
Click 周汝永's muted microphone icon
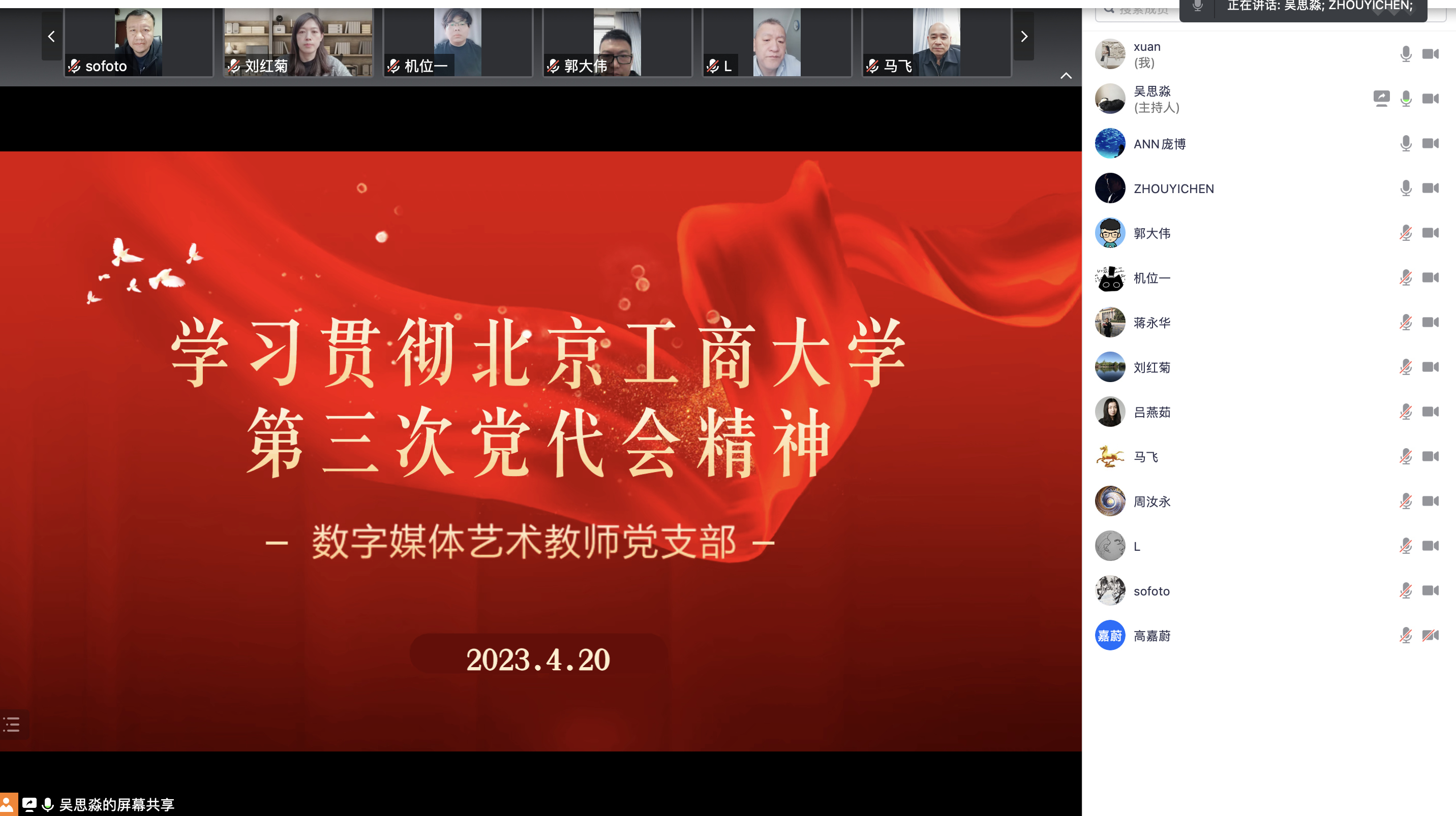click(1406, 501)
